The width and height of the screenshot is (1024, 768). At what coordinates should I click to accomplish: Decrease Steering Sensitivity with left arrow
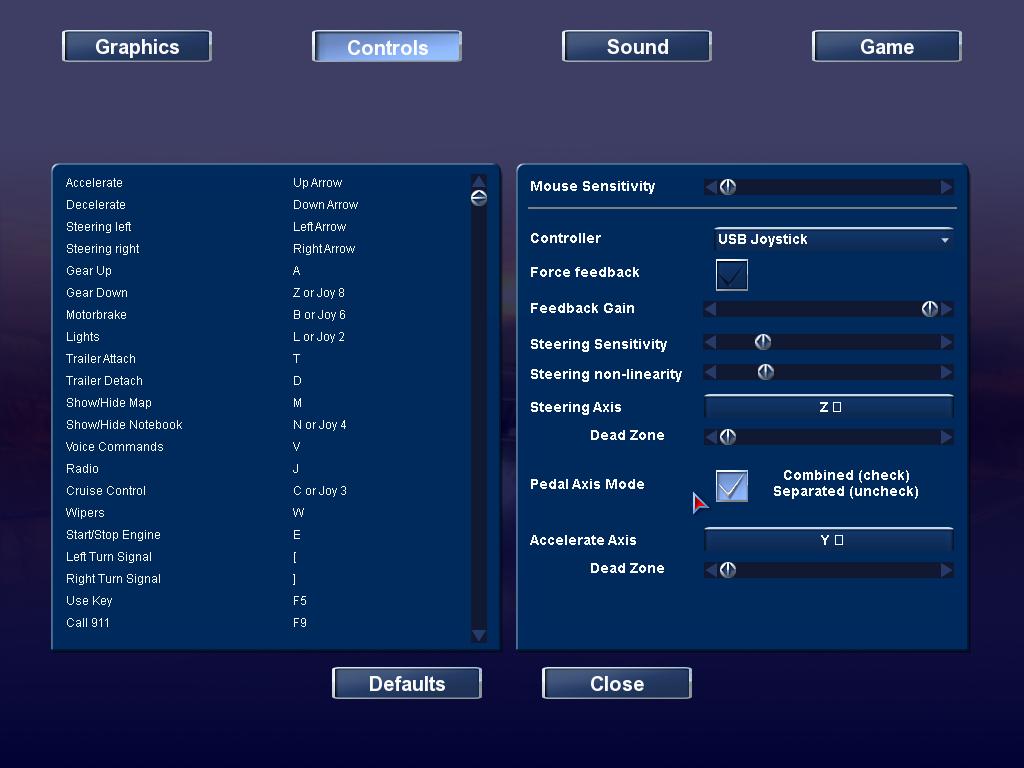click(x=711, y=342)
